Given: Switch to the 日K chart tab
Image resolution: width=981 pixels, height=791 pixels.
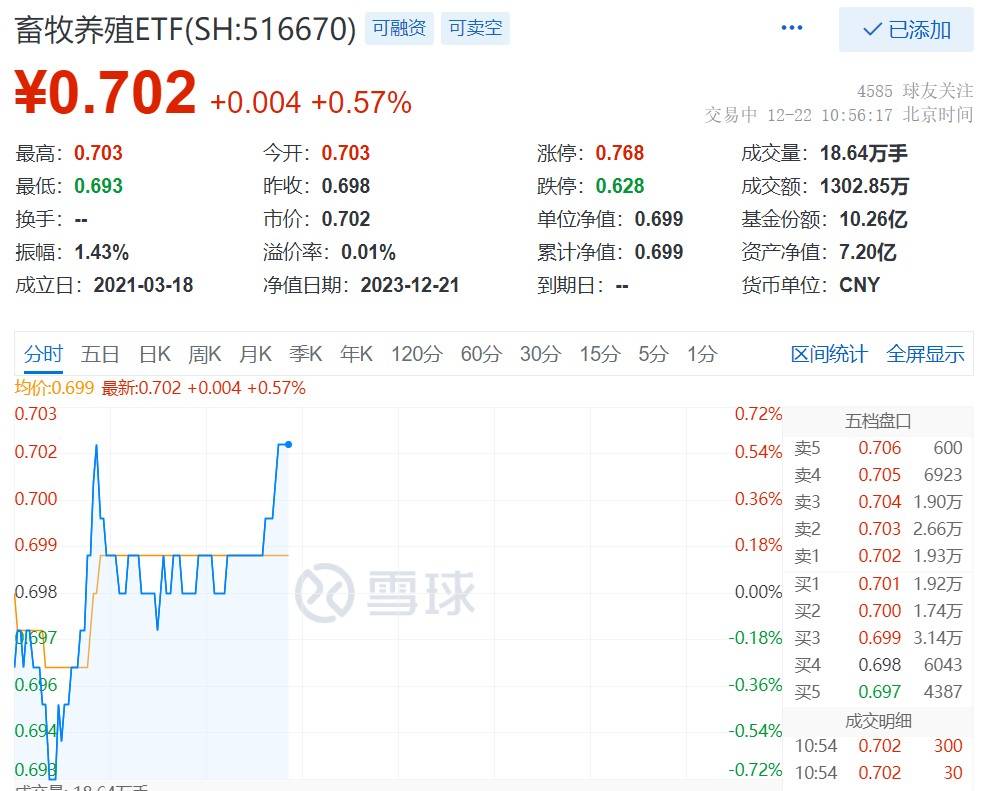Looking at the screenshot, I should [x=154, y=354].
